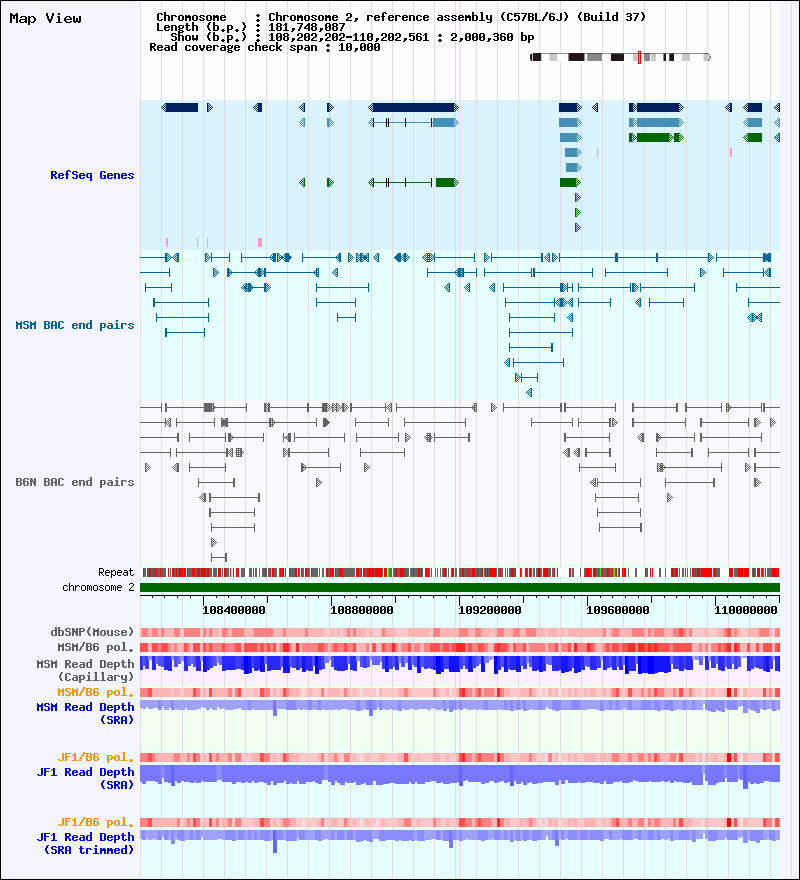Click the Repeat track's red and gray band
Viewport: 800px width, 880px height.
460,572
